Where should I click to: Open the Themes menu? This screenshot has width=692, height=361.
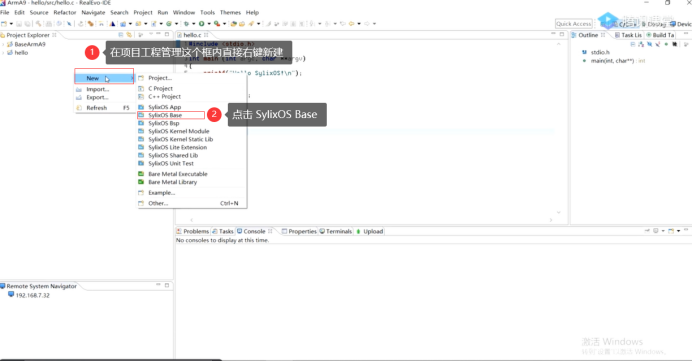click(x=230, y=12)
